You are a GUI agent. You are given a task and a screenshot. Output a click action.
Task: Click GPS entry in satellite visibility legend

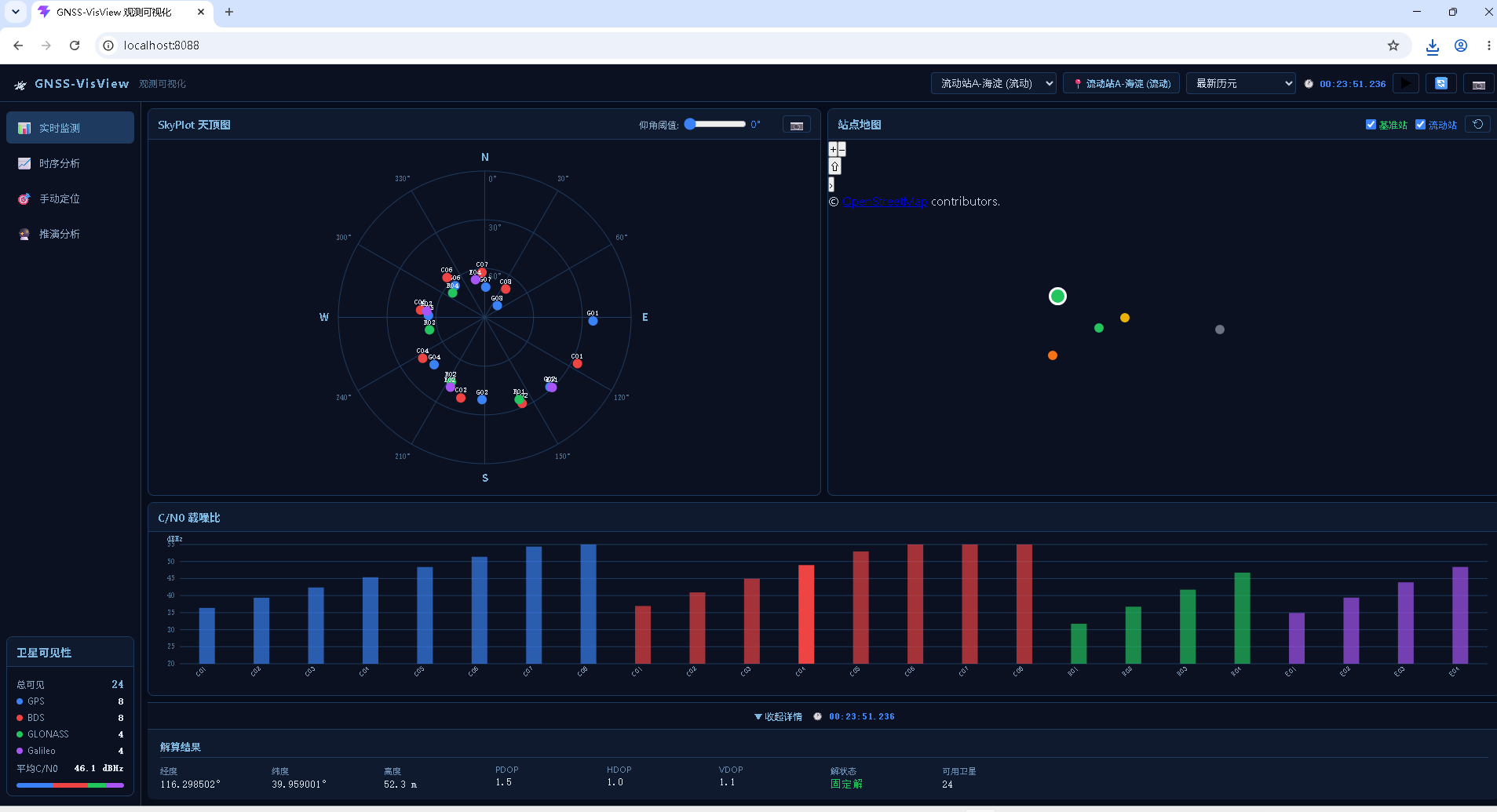click(x=70, y=701)
